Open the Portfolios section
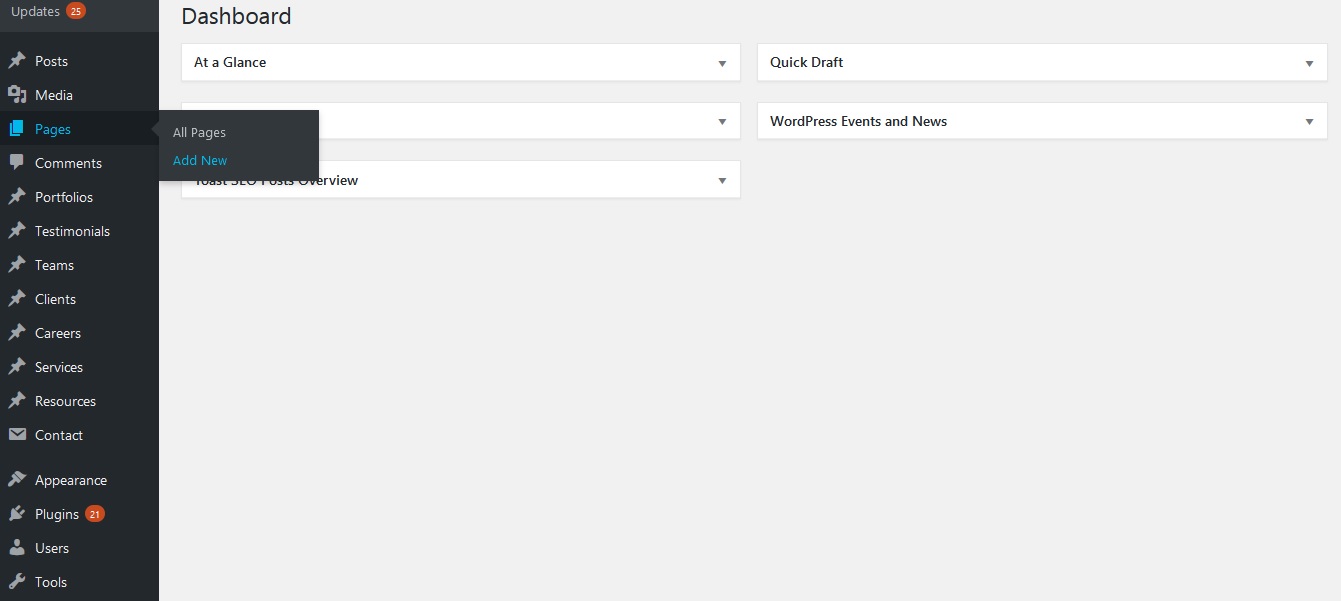The image size is (1341, 601). 64,197
